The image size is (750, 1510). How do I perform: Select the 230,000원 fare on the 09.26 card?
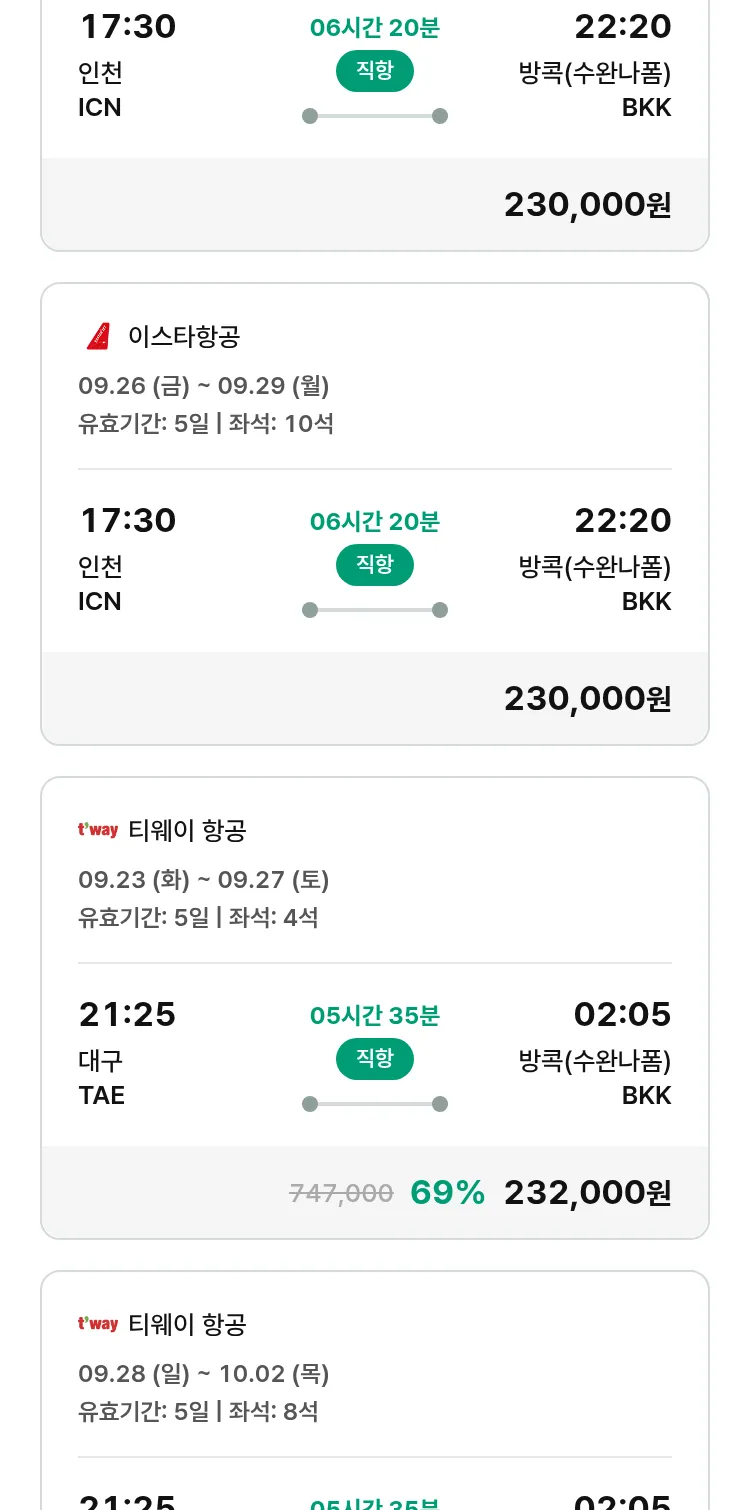(x=587, y=698)
